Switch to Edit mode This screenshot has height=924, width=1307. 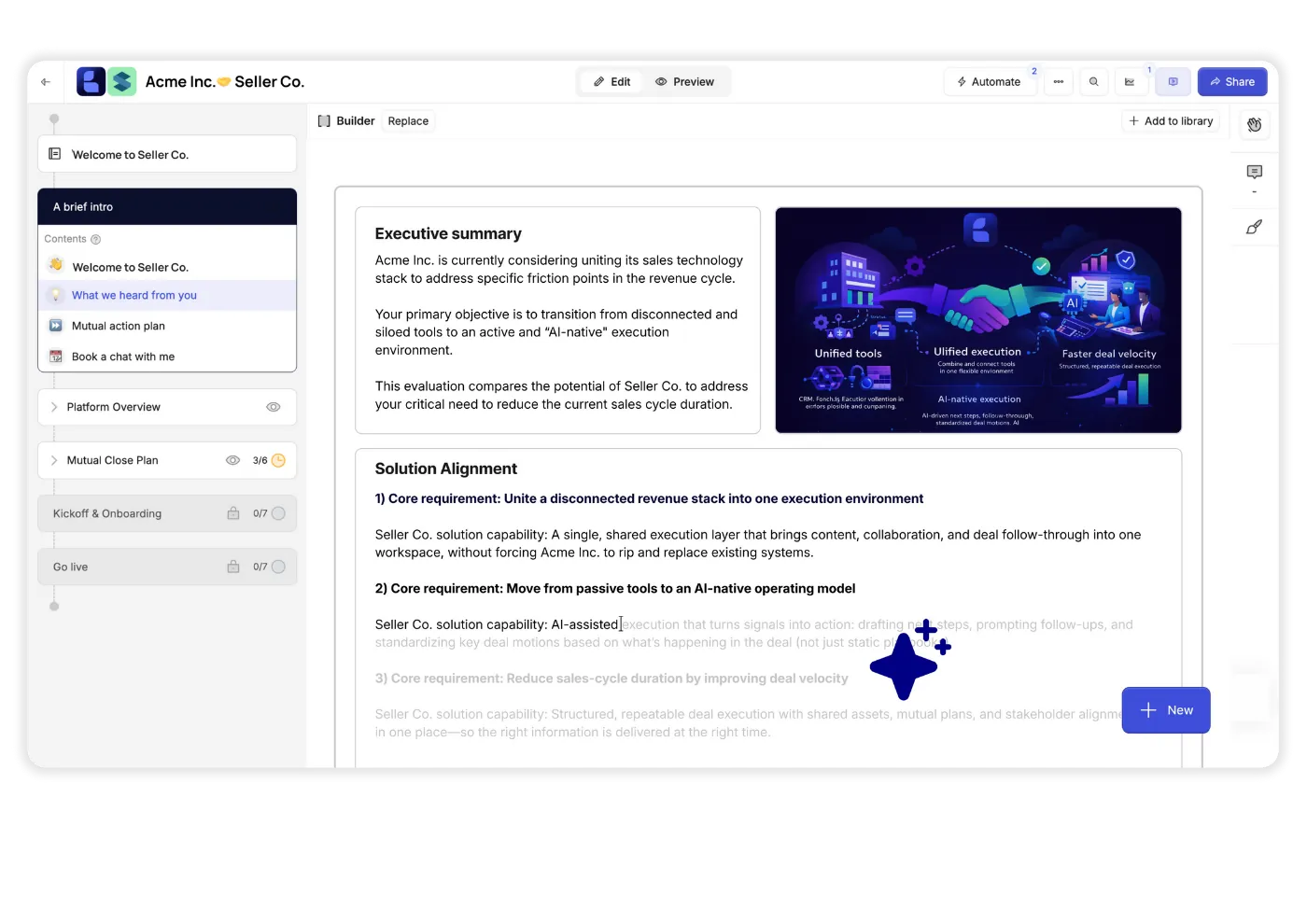tap(612, 82)
